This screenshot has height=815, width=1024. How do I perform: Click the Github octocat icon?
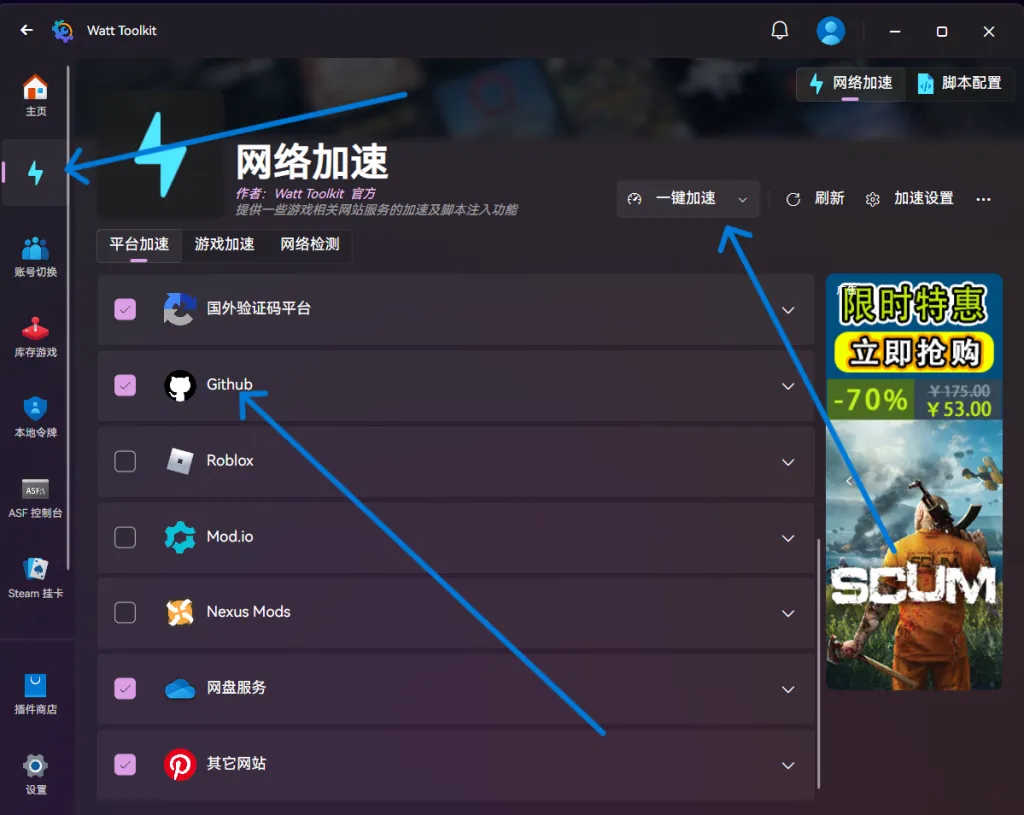click(180, 385)
